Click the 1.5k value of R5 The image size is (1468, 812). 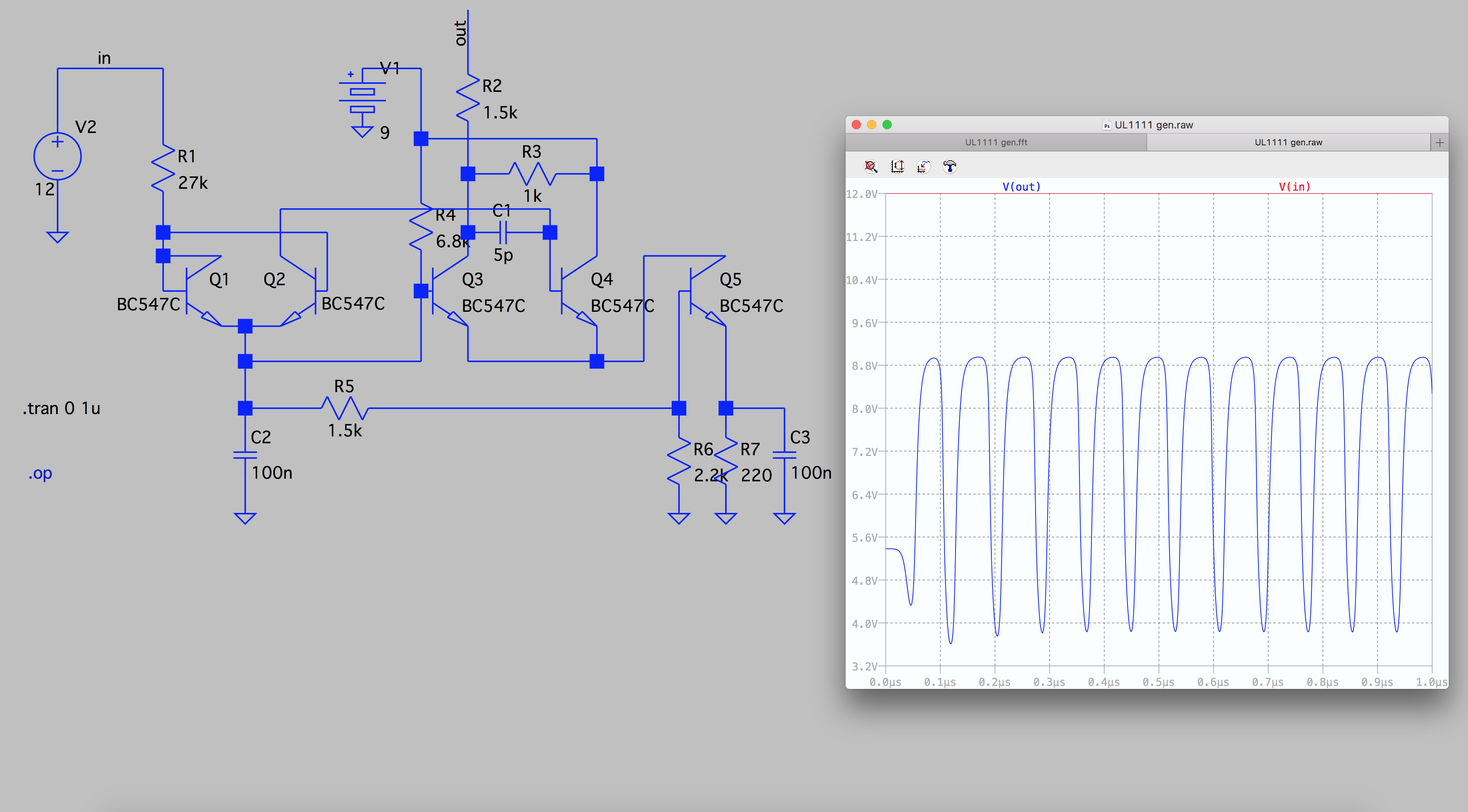point(345,431)
